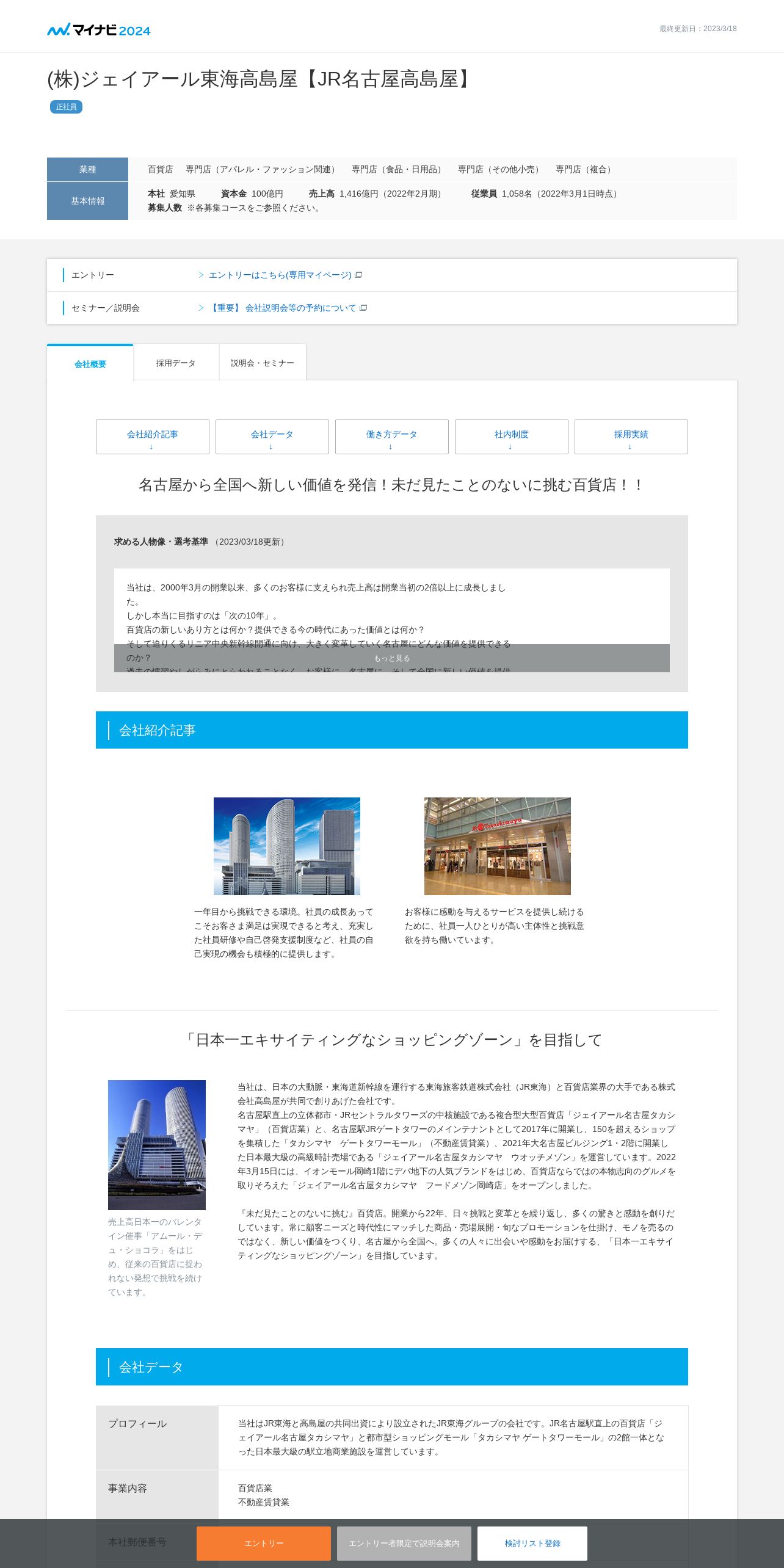The image size is (784, 1568).
Task: Click external-link icon beside 会社説明会等の予約について
Action: pyautogui.click(x=363, y=308)
